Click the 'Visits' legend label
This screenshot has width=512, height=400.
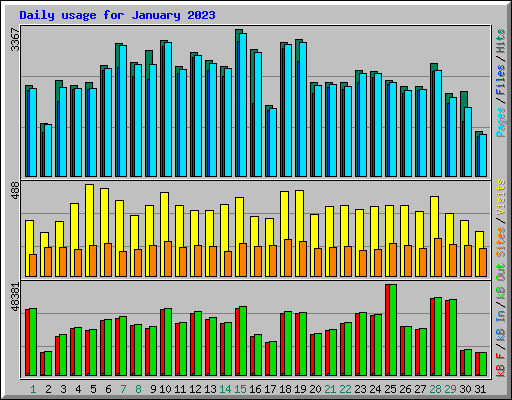(x=501, y=197)
